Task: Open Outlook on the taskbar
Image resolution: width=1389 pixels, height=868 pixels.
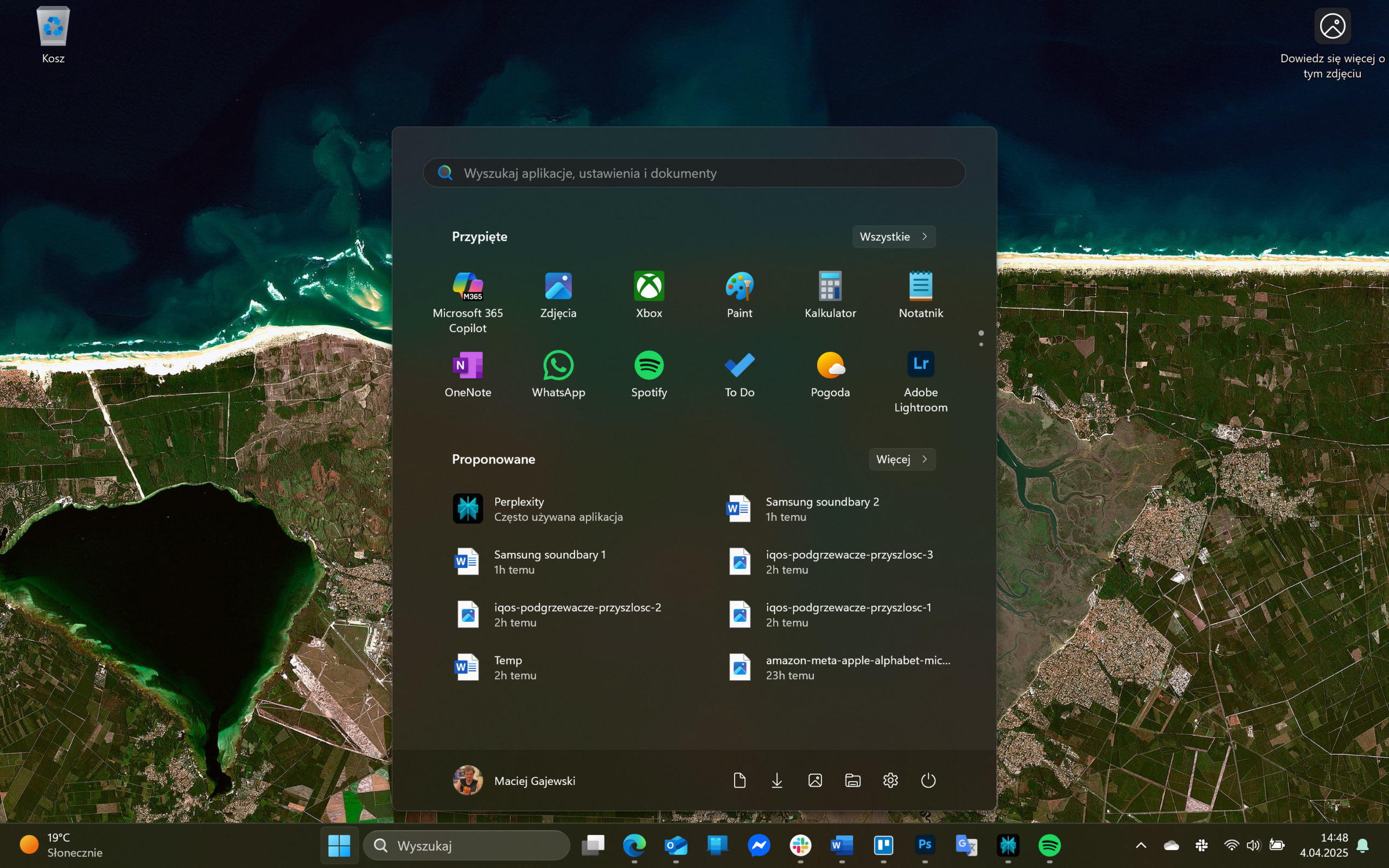Action: [x=676, y=845]
